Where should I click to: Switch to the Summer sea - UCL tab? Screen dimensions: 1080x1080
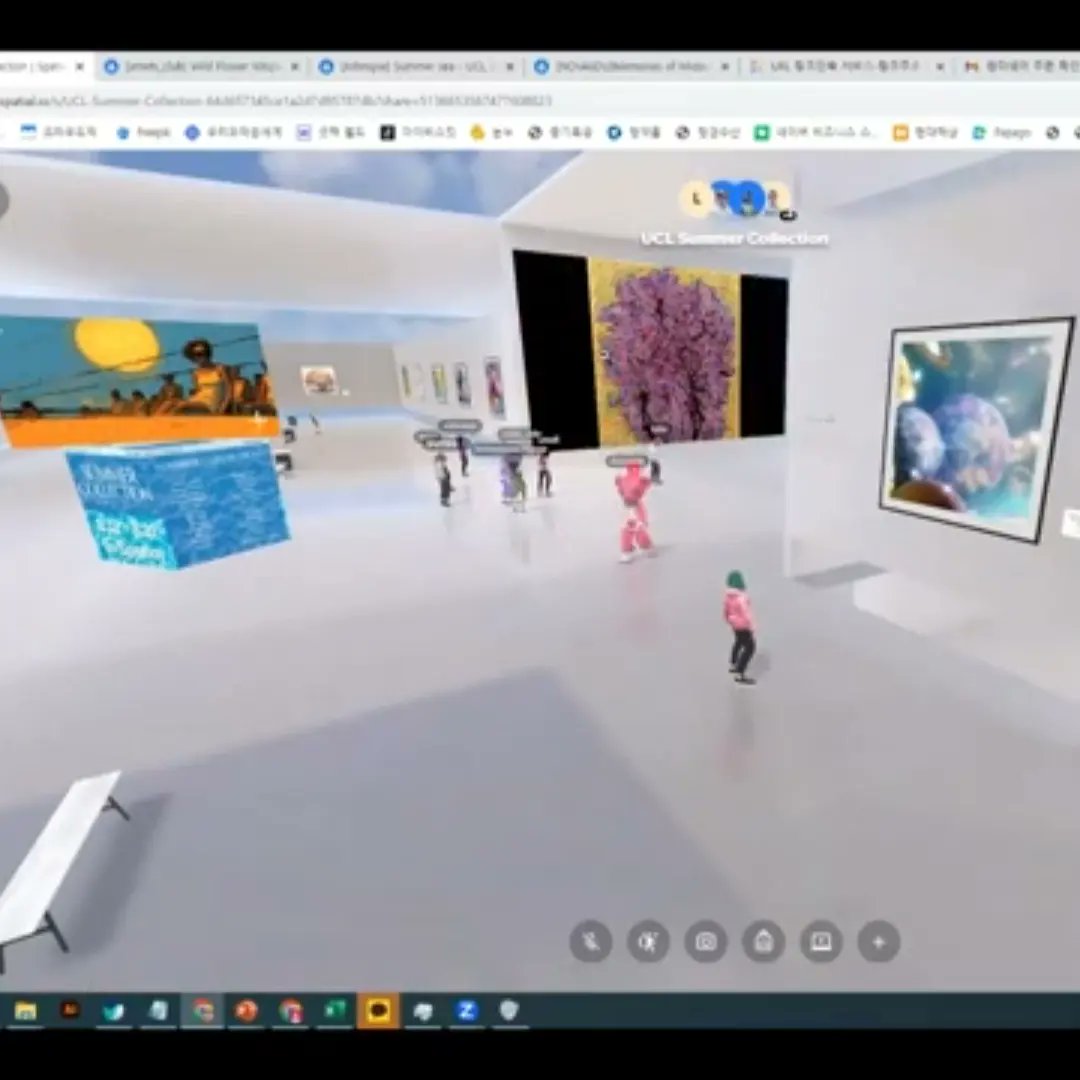point(417,67)
